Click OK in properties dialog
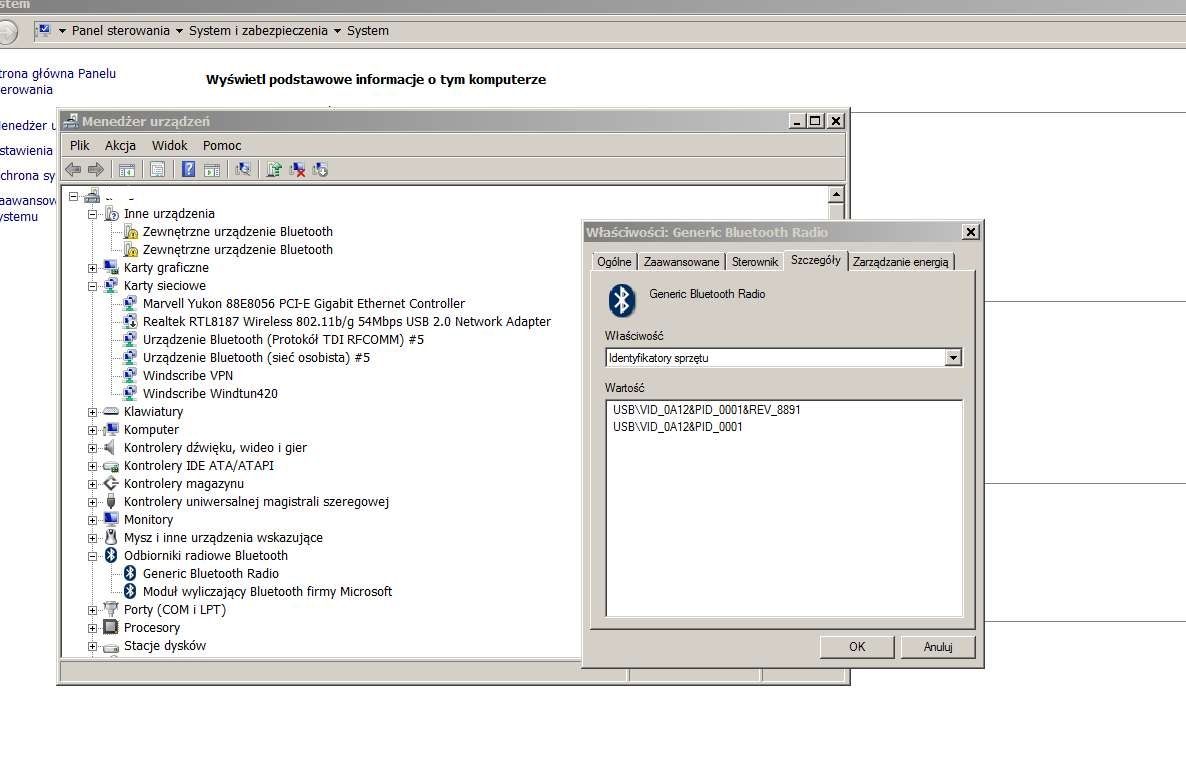The width and height of the screenshot is (1186, 775). (x=857, y=647)
